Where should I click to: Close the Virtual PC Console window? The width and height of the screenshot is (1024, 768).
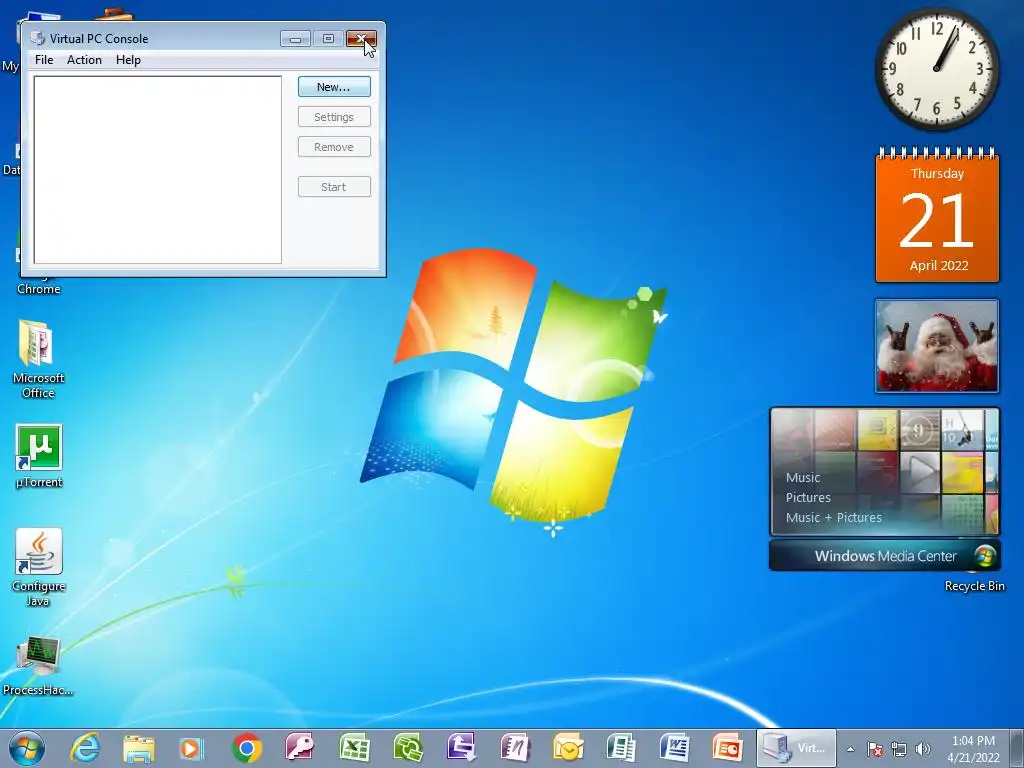(361, 39)
